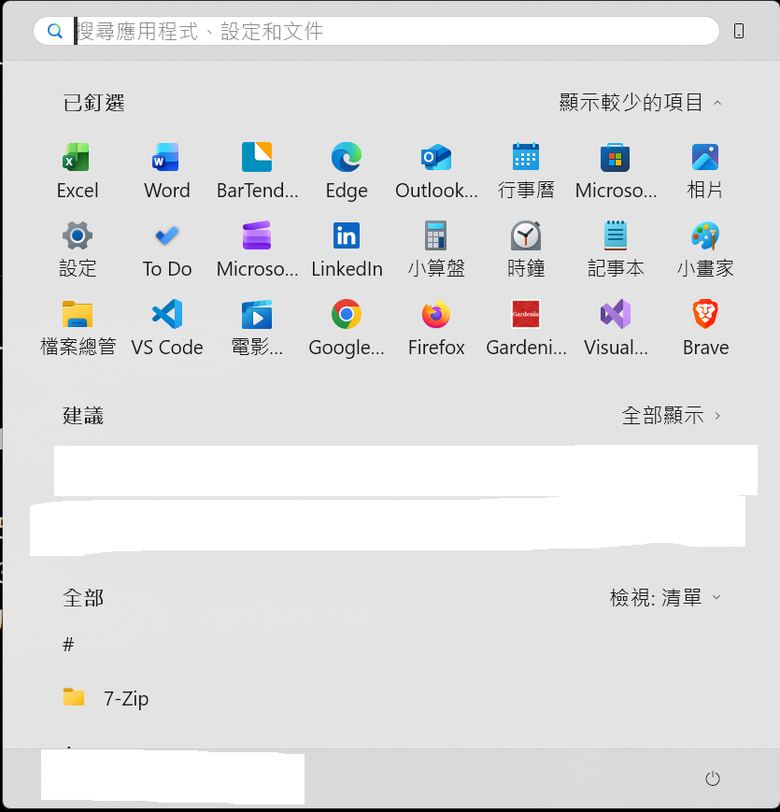Open 小算盤 calculator
This screenshot has height=812, width=780.
[x=436, y=249]
